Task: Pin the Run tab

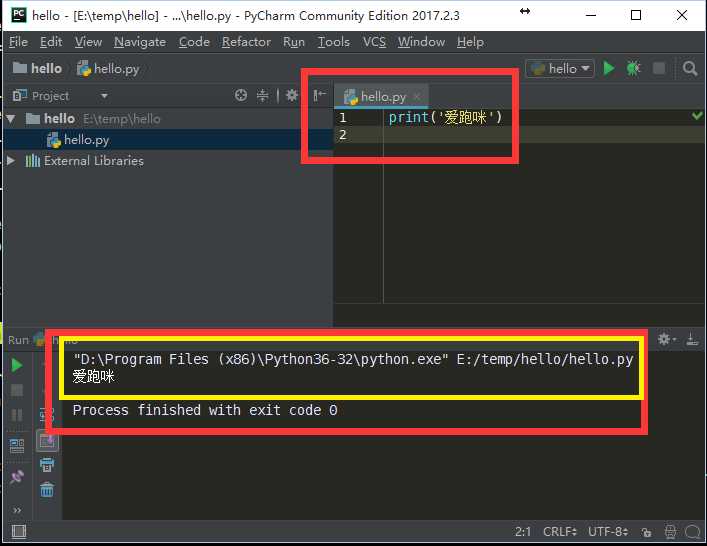Action: coord(17,477)
